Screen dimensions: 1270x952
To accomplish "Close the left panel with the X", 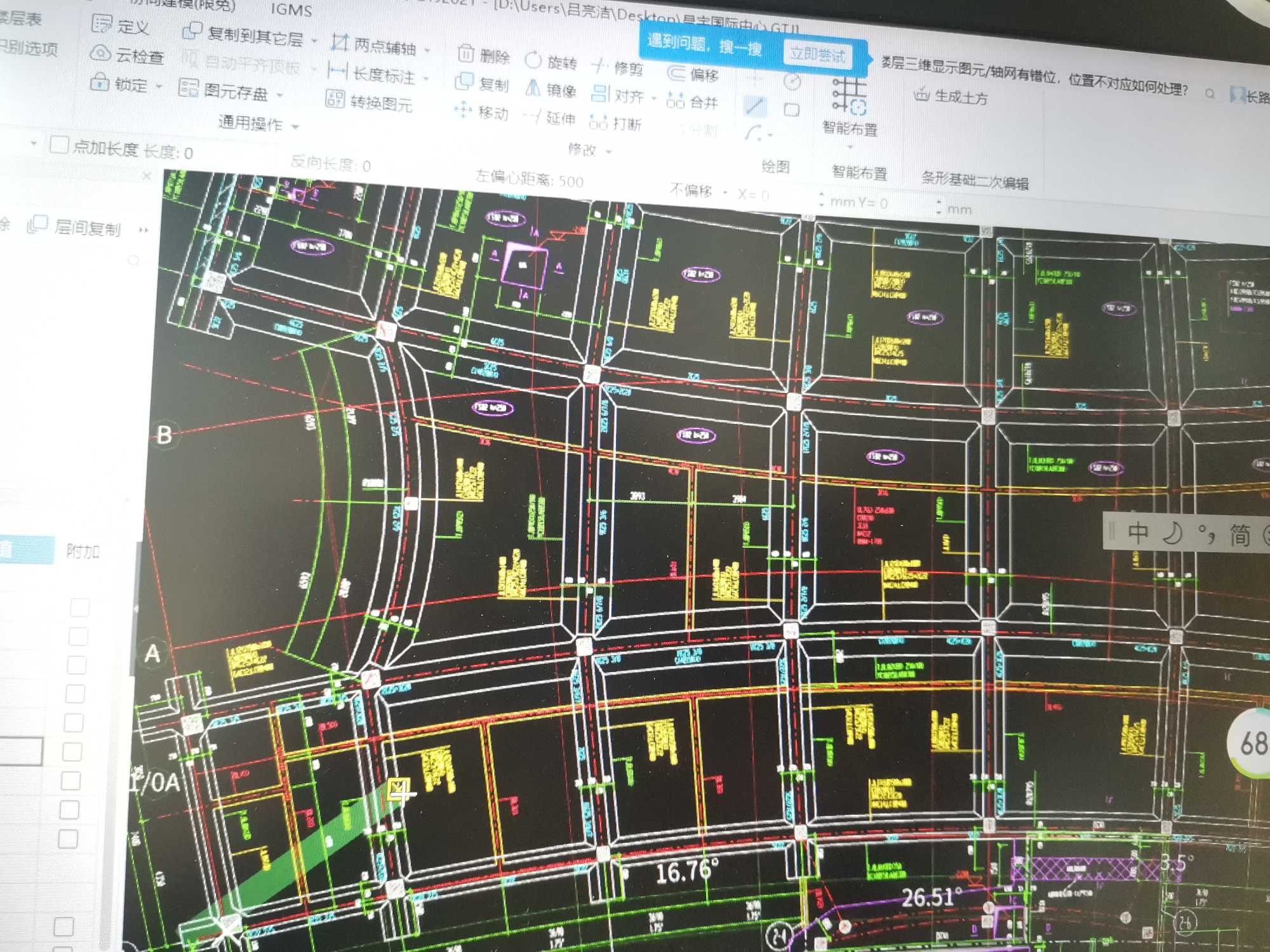I will (x=147, y=176).
